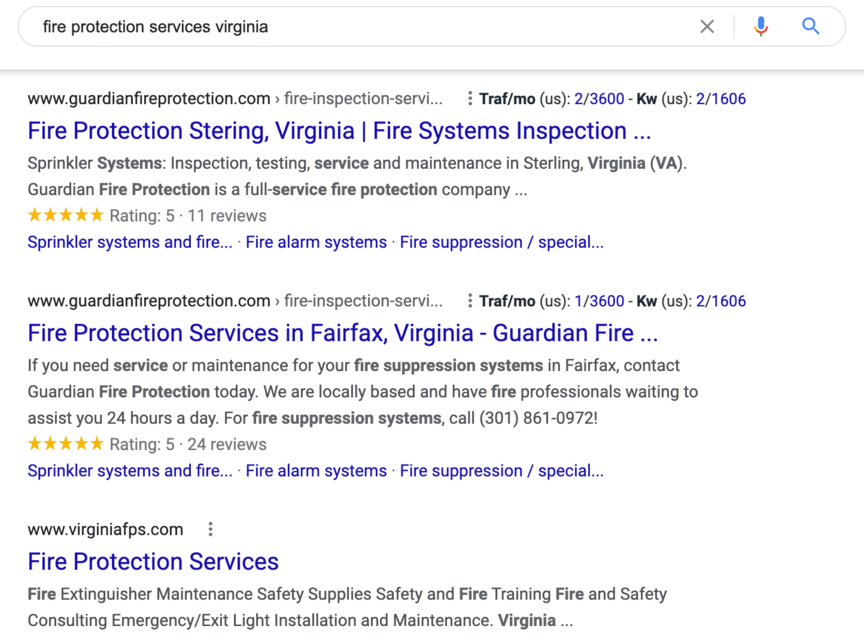Click 'Fire suppression / special...' sitelink under Fairfax result

coord(502,471)
